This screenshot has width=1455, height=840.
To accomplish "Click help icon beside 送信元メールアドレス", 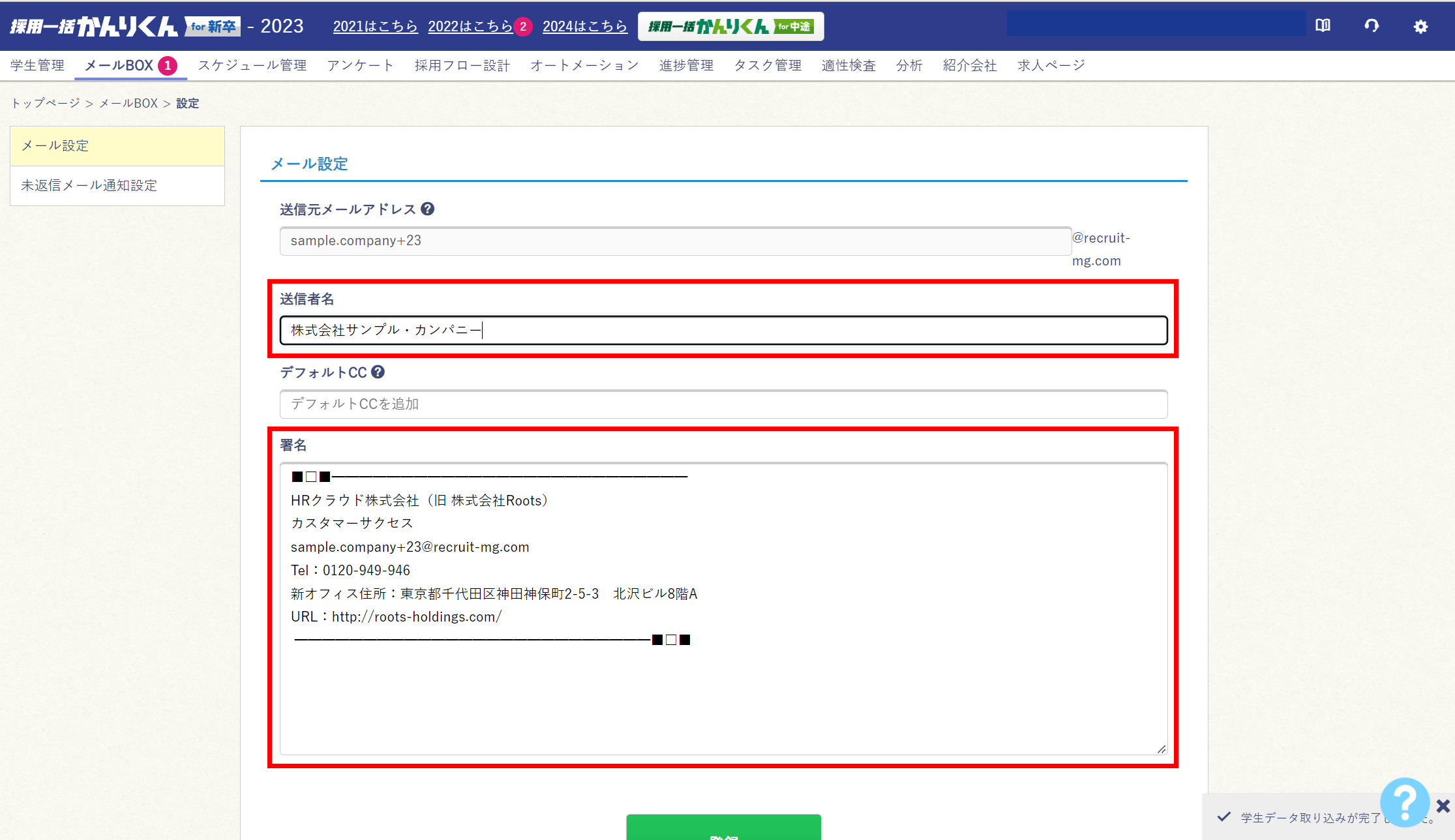I will click(427, 209).
